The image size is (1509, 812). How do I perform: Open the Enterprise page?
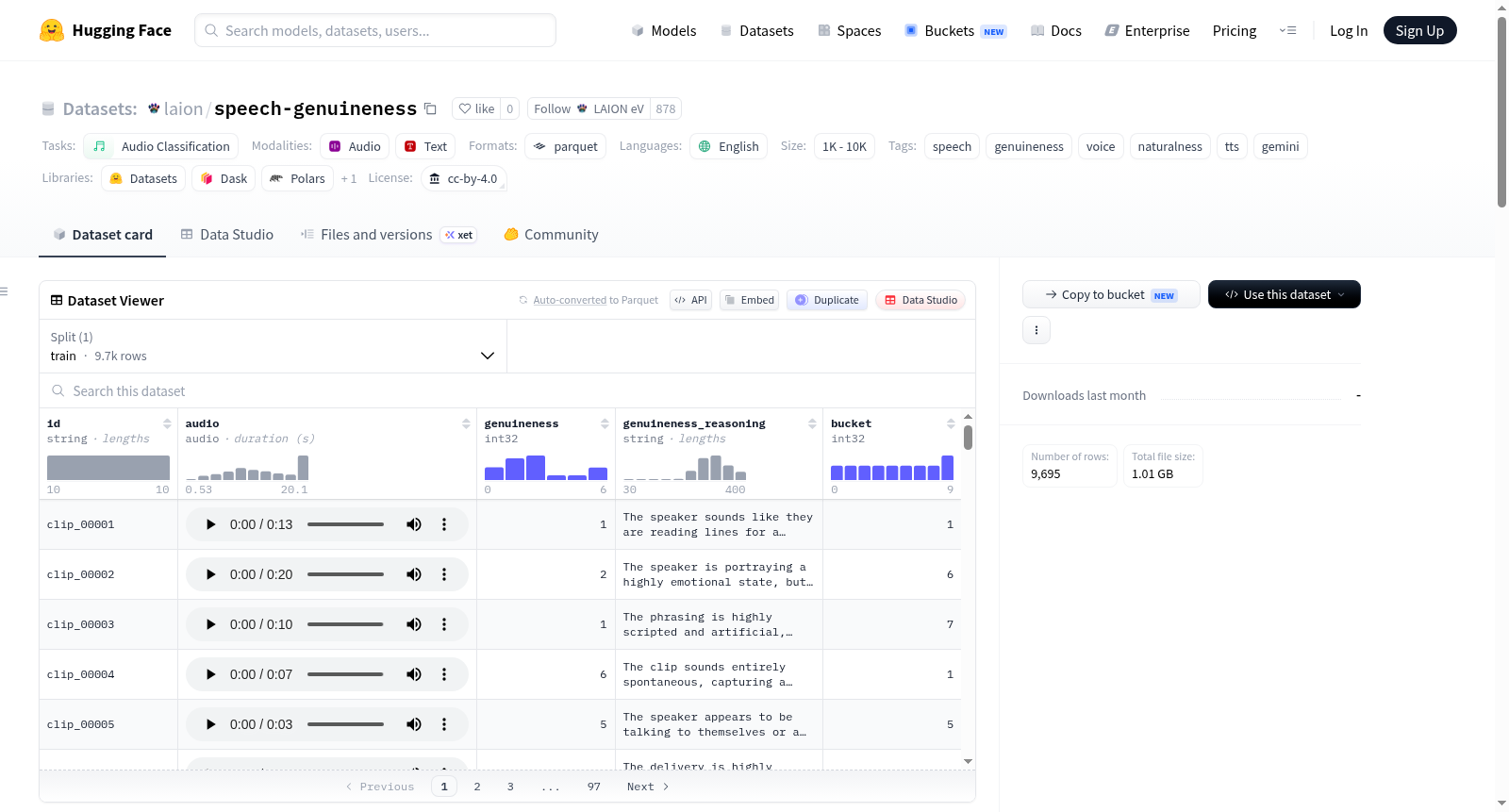point(1148,31)
